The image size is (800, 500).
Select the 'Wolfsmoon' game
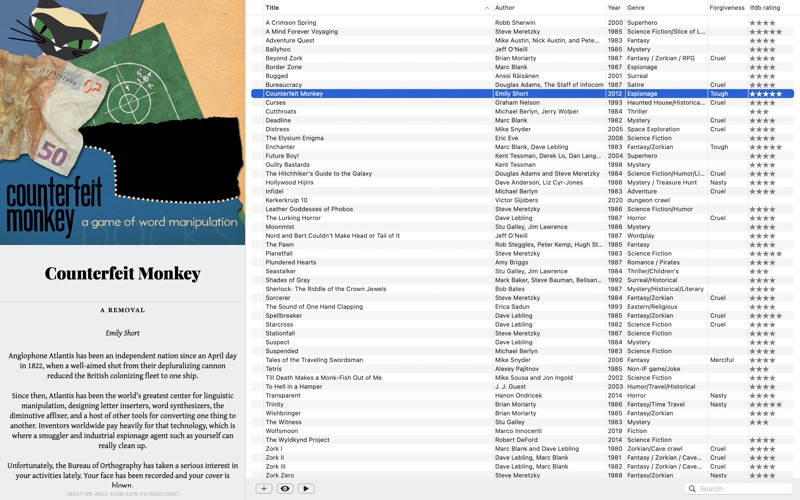pos(522,431)
